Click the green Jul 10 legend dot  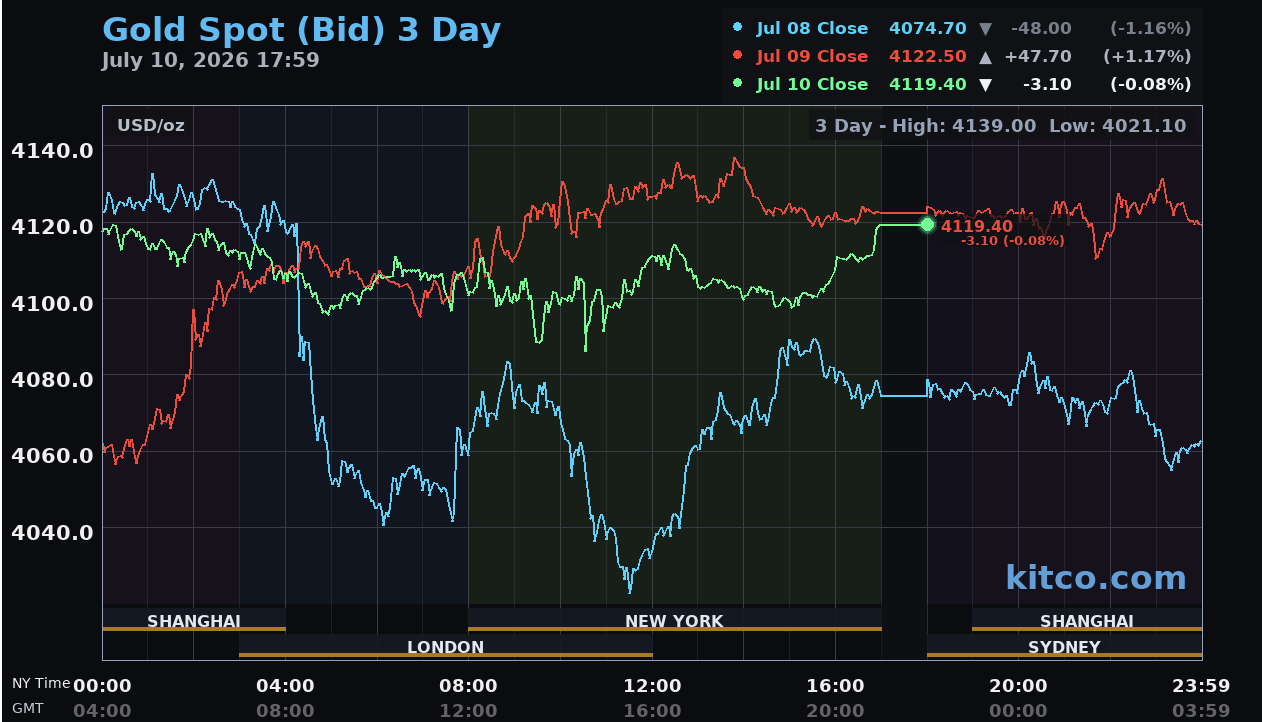[737, 84]
